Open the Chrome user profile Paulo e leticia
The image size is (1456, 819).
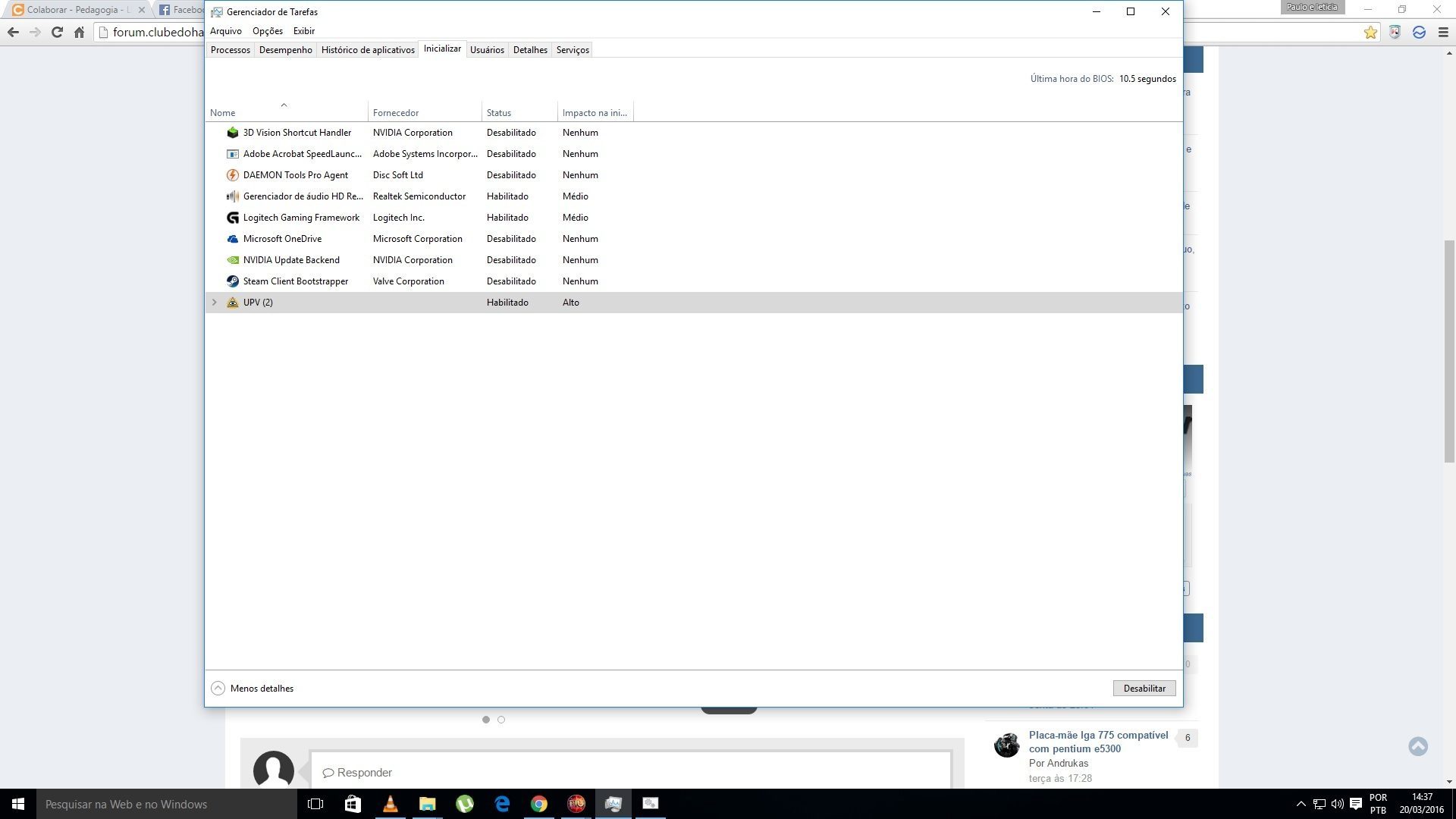pyautogui.click(x=1312, y=7)
